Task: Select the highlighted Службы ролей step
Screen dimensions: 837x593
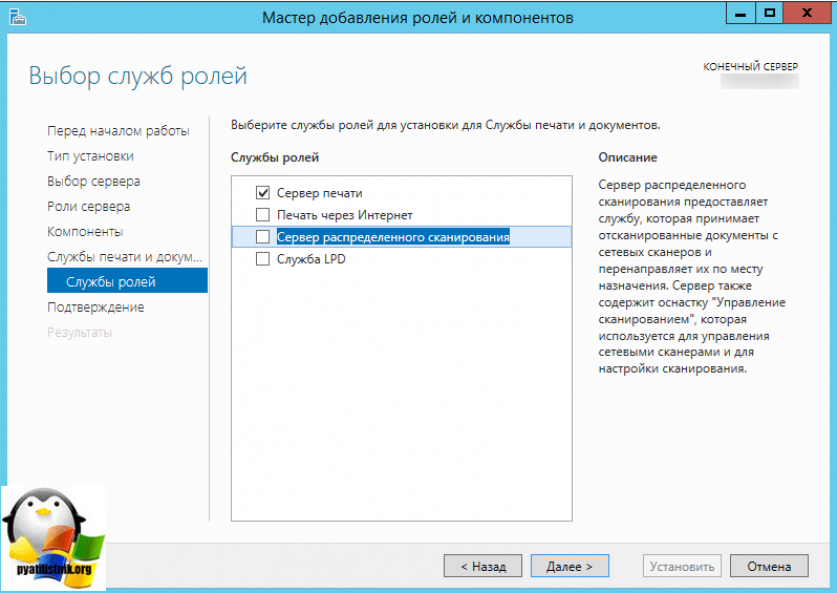Action: point(127,281)
